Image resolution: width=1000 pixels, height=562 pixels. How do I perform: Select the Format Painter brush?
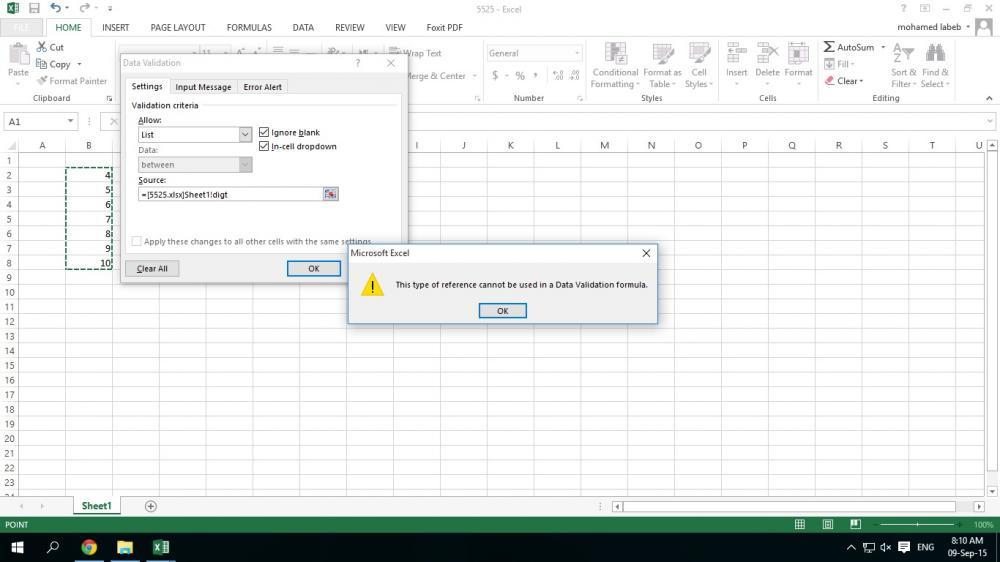pyautogui.click(x=42, y=80)
